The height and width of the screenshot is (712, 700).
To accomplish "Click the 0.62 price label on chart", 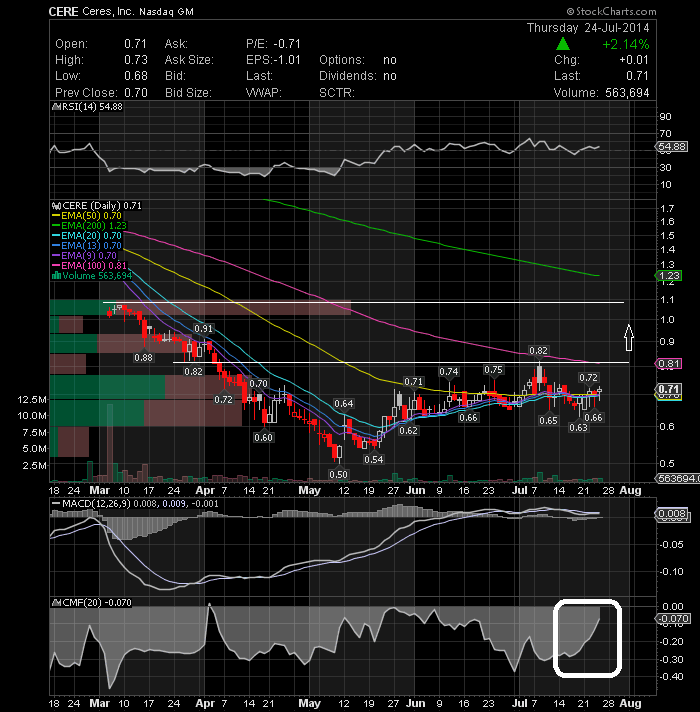I will 408,430.
